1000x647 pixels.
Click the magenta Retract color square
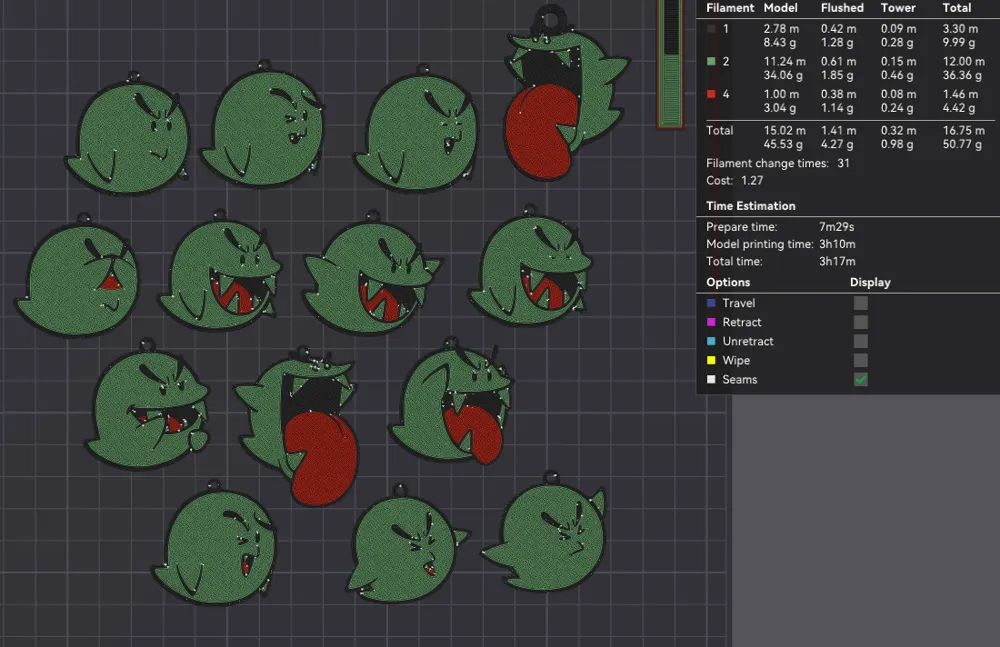tap(711, 322)
